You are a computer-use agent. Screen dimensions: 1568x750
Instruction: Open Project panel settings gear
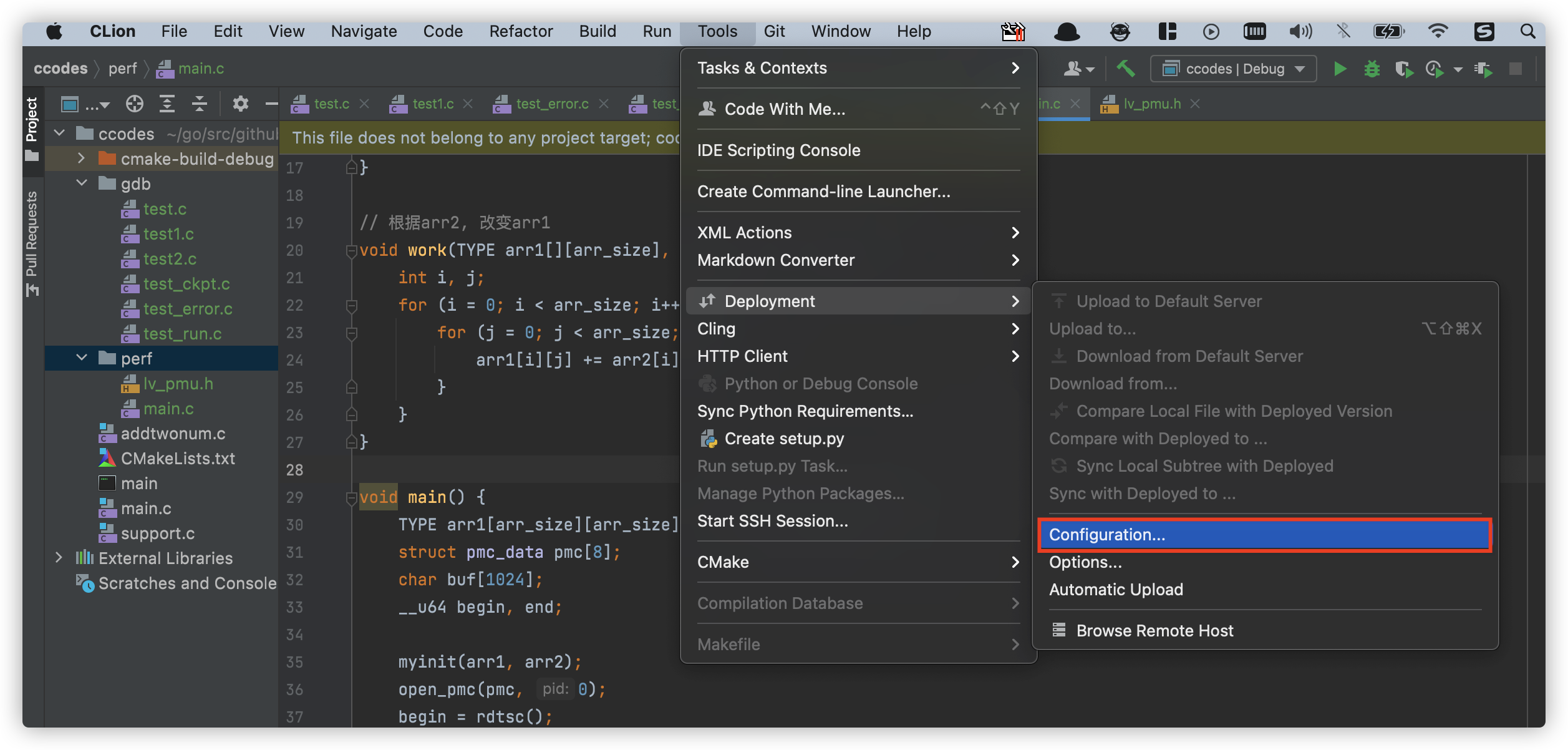240,104
